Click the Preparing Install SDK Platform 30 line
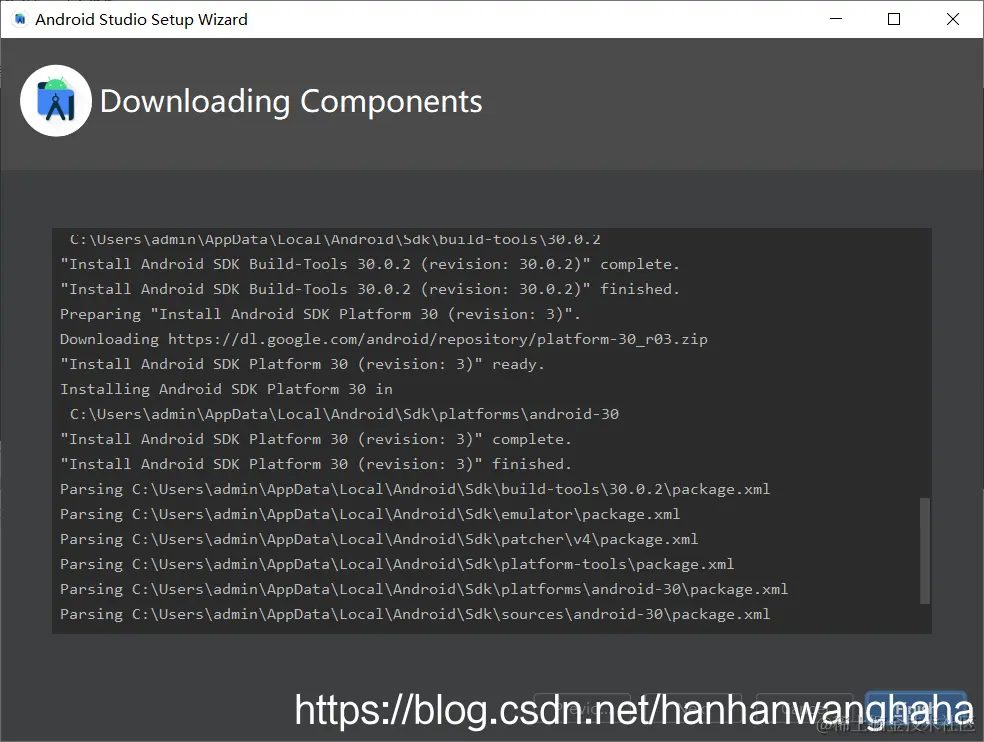The height and width of the screenshot is (742, 984). 320,314
